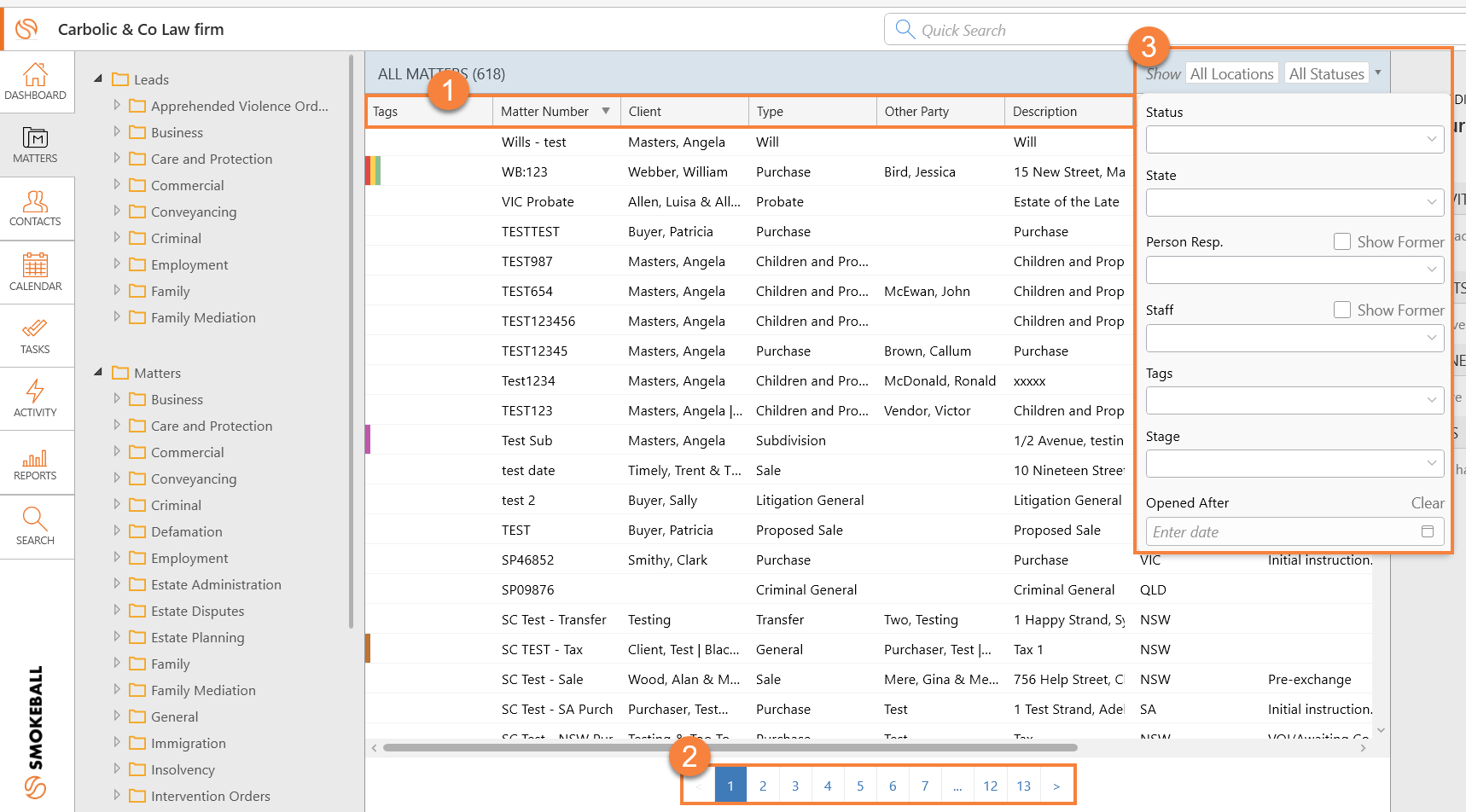Click the All Statuses filter button
Image resolution: width=1466 pixels, height=812 pixels.
click(x=1326, y=74)
